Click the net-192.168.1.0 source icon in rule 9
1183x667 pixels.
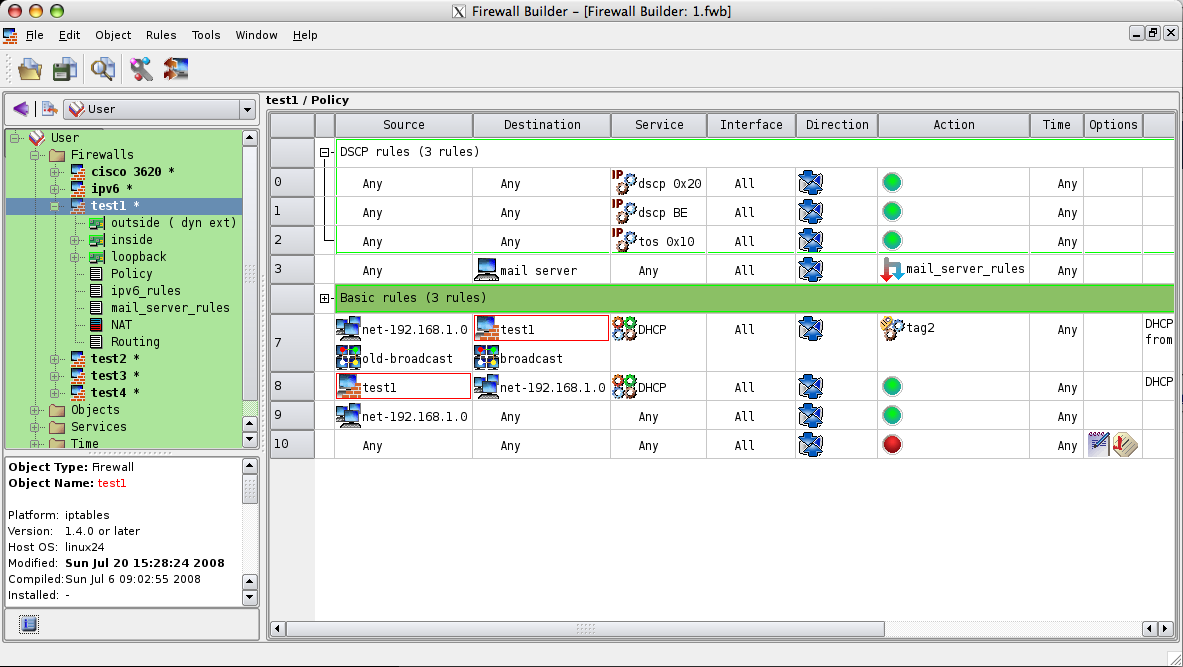pos(349,416)
